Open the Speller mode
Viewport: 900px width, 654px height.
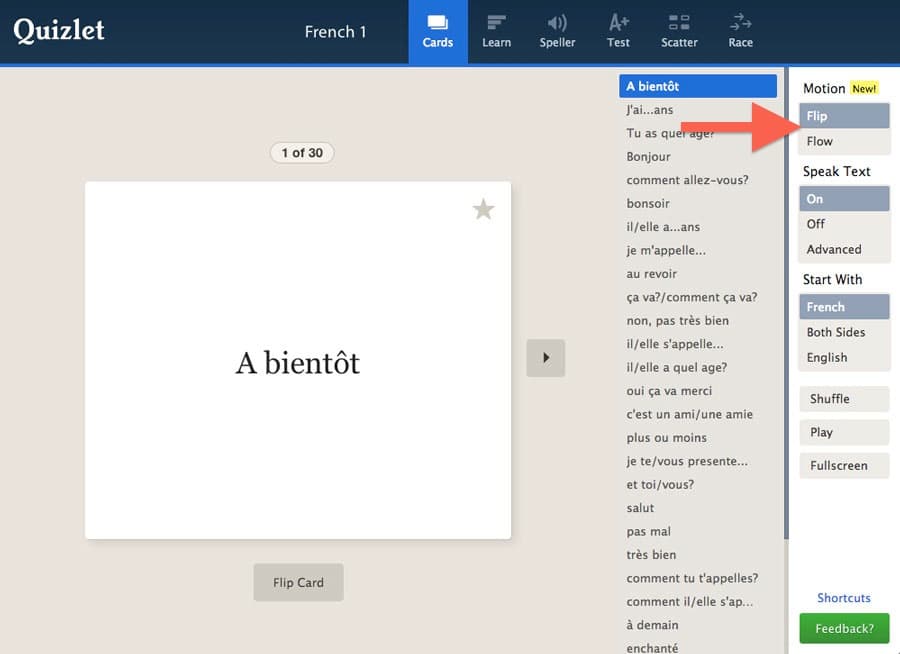557,32
